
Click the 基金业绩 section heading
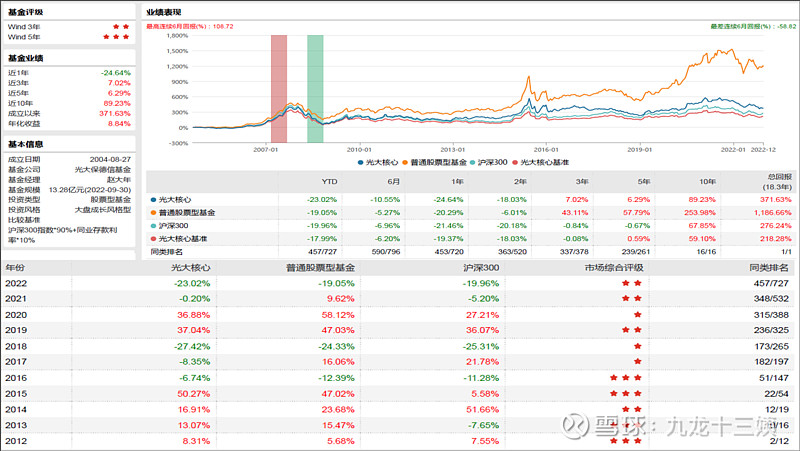[26, 58]
